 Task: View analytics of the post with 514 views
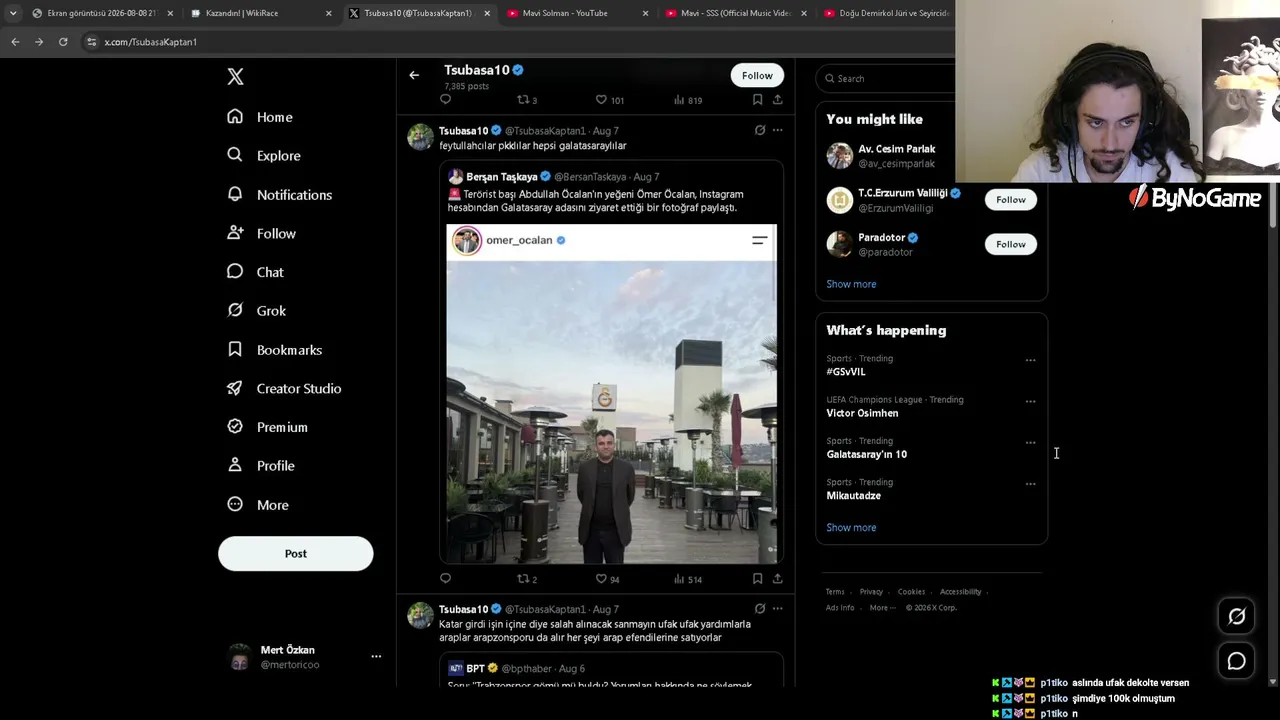point(688,578)
